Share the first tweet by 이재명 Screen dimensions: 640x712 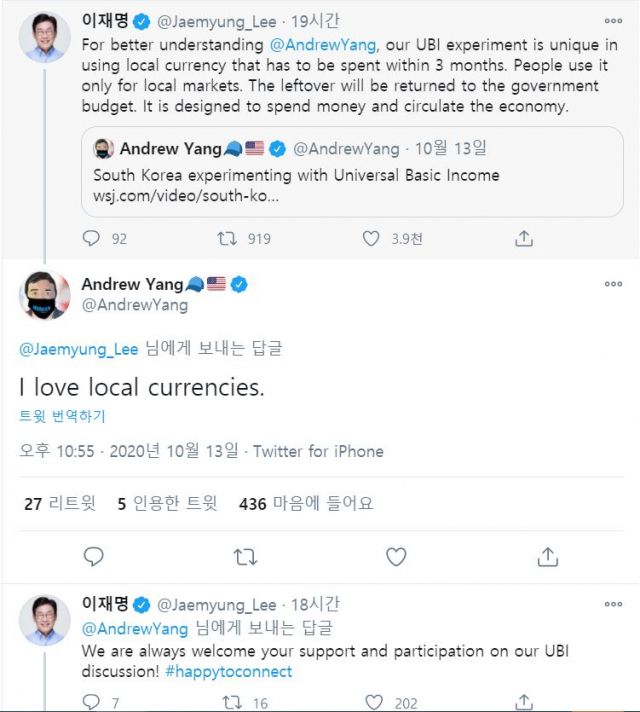523,239
